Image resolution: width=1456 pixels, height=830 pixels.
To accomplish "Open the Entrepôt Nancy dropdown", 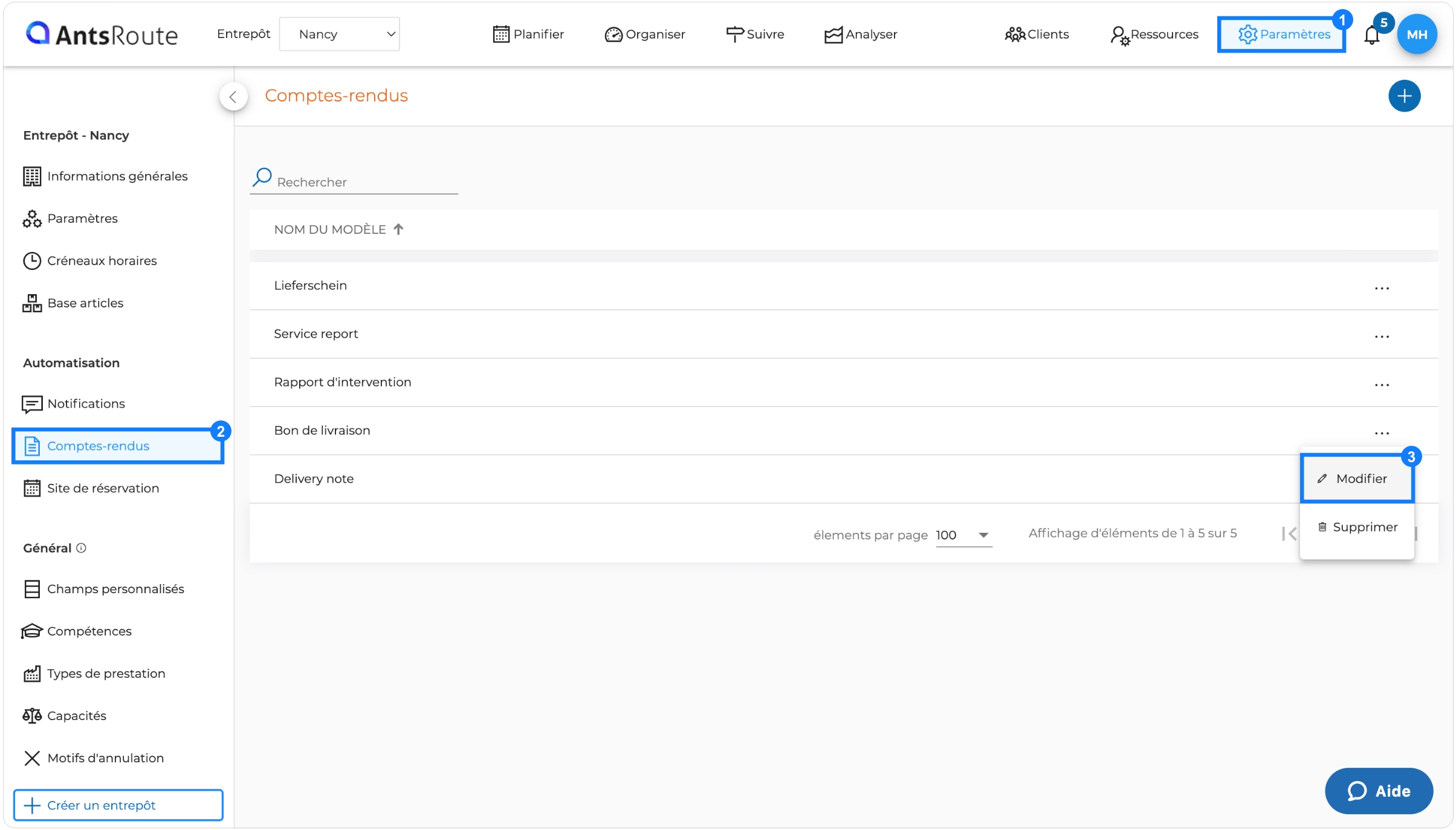I will click(339, 34).
